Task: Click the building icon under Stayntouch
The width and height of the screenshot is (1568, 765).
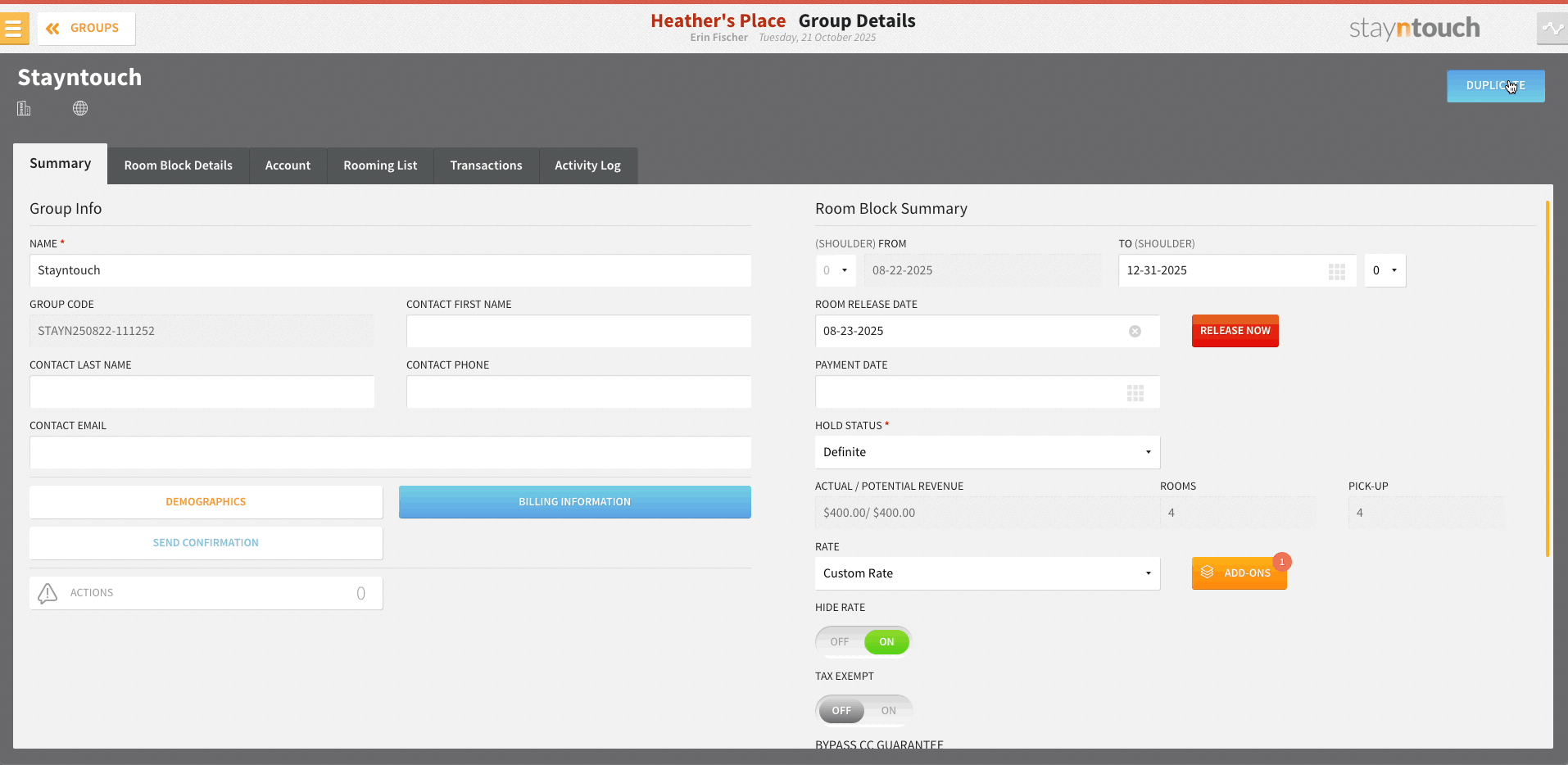Action: (x=24, y=108)
